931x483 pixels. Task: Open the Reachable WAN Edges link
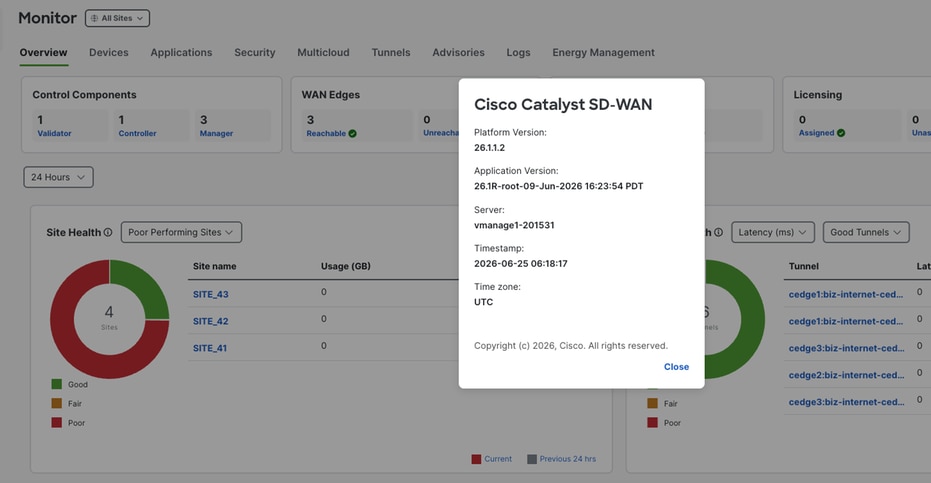click(x=326, y=134)
